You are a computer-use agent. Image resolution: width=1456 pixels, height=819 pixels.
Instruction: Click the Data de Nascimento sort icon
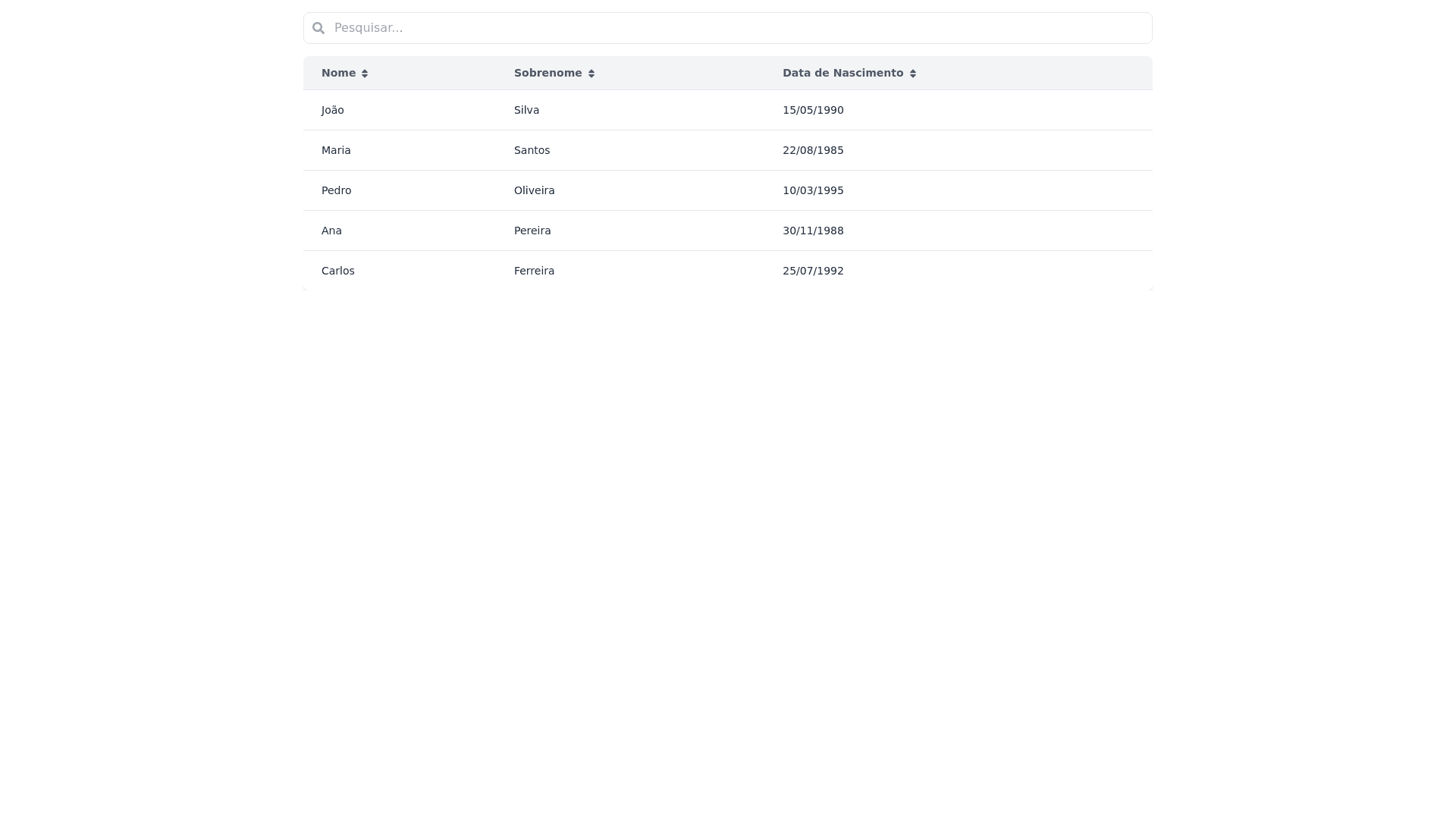point(913,74)
